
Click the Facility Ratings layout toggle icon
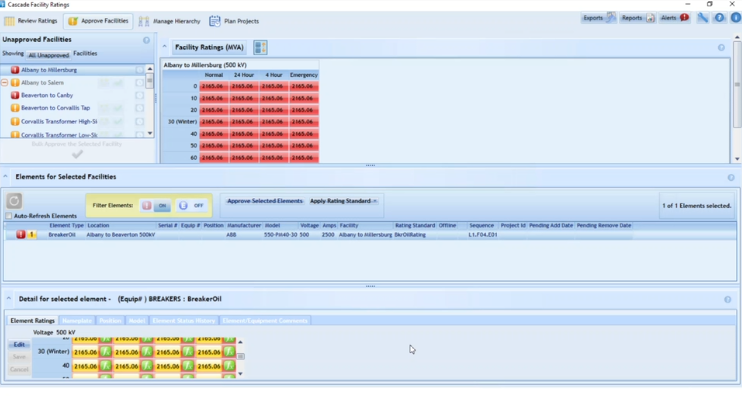pyautogui.click(x=260, y=47)
